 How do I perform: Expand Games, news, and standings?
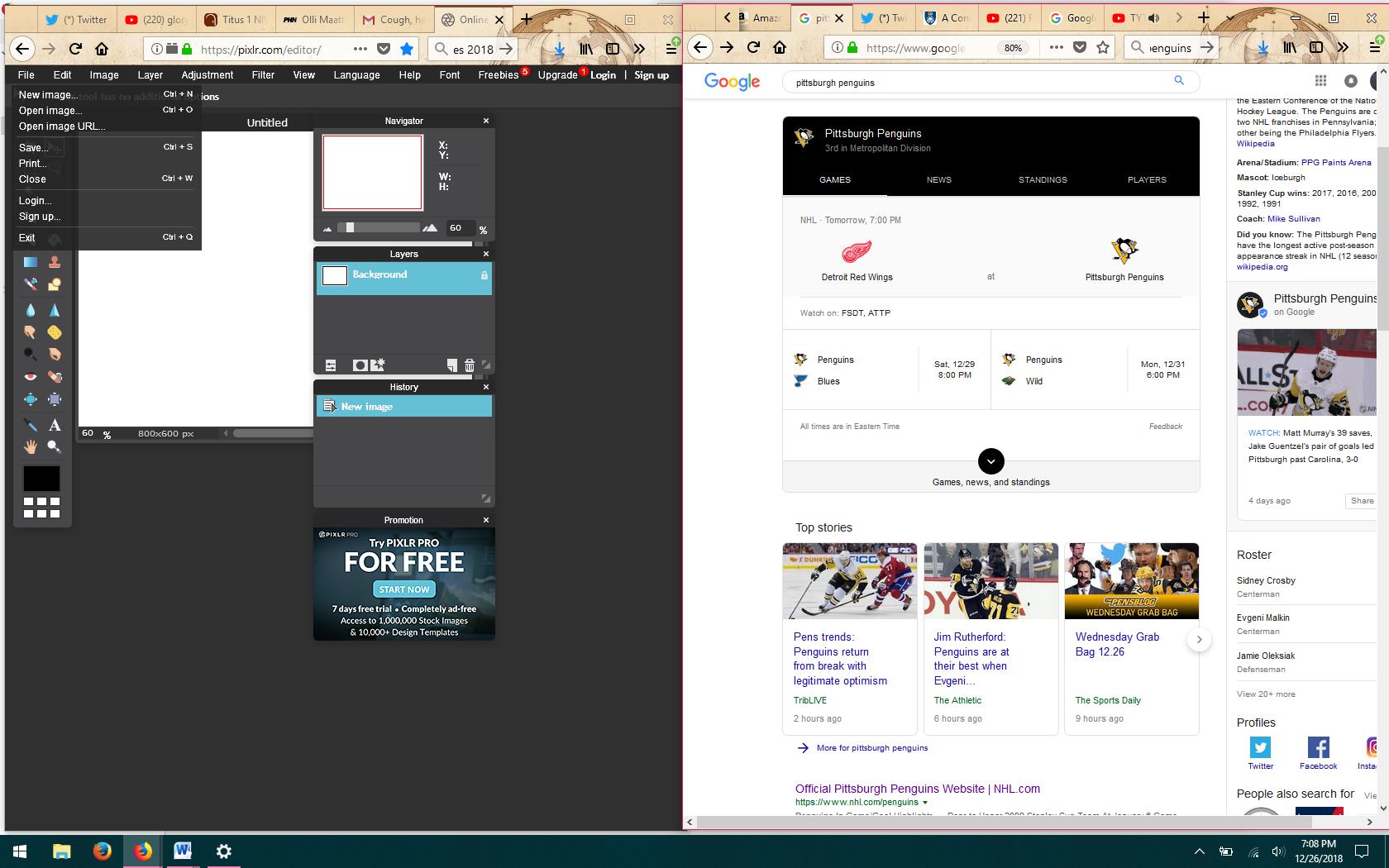[990, 461]
